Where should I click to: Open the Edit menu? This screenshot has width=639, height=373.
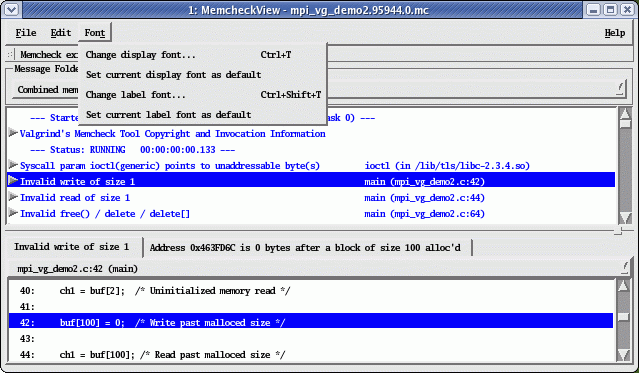(61, 33)
